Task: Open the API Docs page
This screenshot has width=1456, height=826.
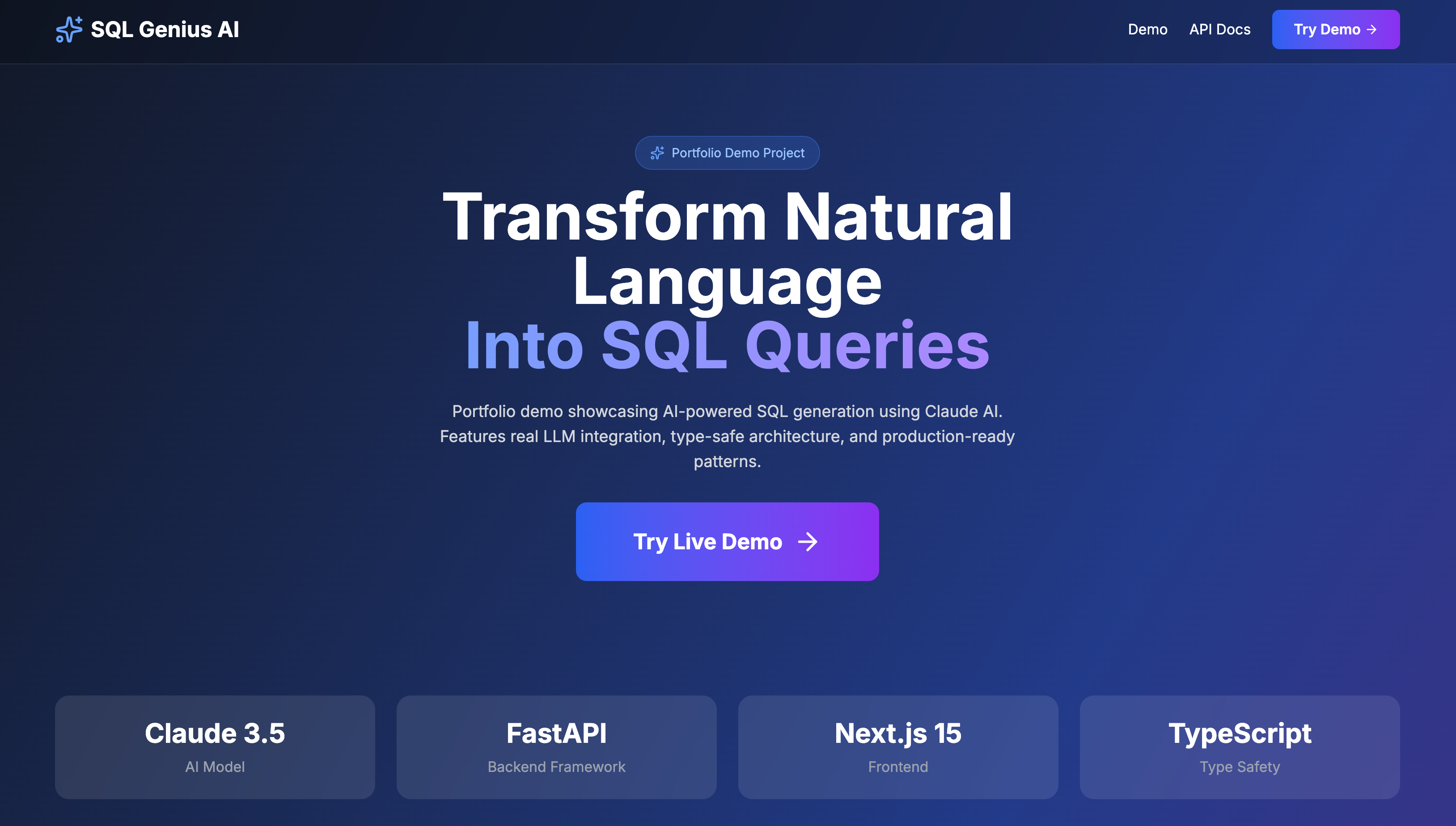Action: click(x=1219, y=29)
